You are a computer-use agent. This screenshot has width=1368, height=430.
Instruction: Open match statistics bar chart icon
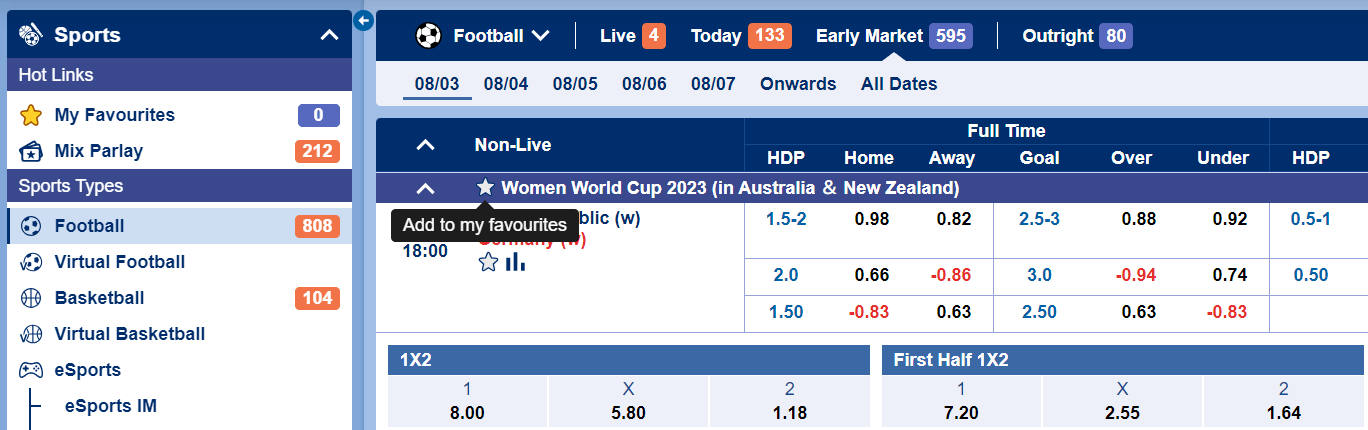[x=515, y=262]
